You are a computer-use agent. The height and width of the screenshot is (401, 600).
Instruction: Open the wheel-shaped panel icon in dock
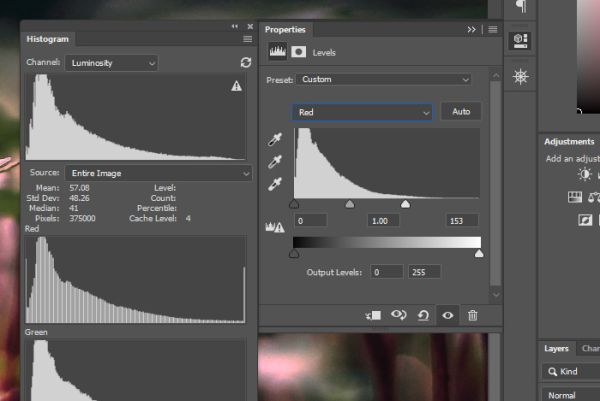pos(520,77)
